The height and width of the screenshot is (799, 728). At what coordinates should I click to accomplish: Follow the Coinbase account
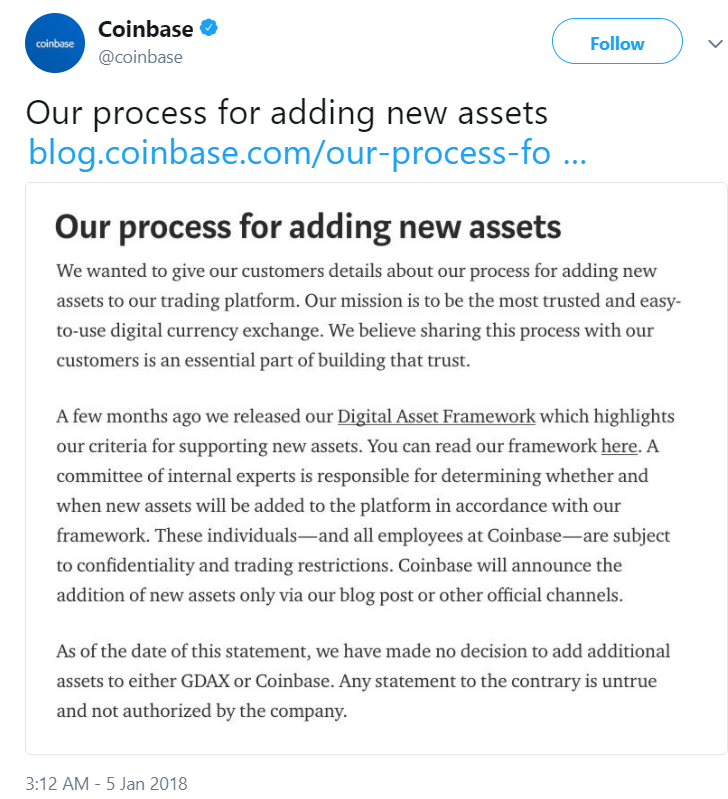pyautogui.click(x=617, y=44)
